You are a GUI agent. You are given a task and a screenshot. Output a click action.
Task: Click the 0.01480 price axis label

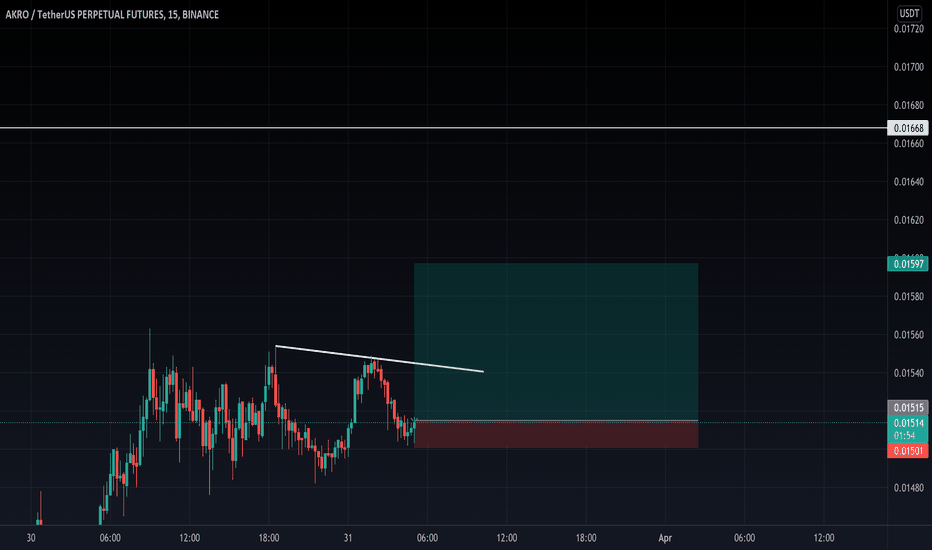coord(909,488)
